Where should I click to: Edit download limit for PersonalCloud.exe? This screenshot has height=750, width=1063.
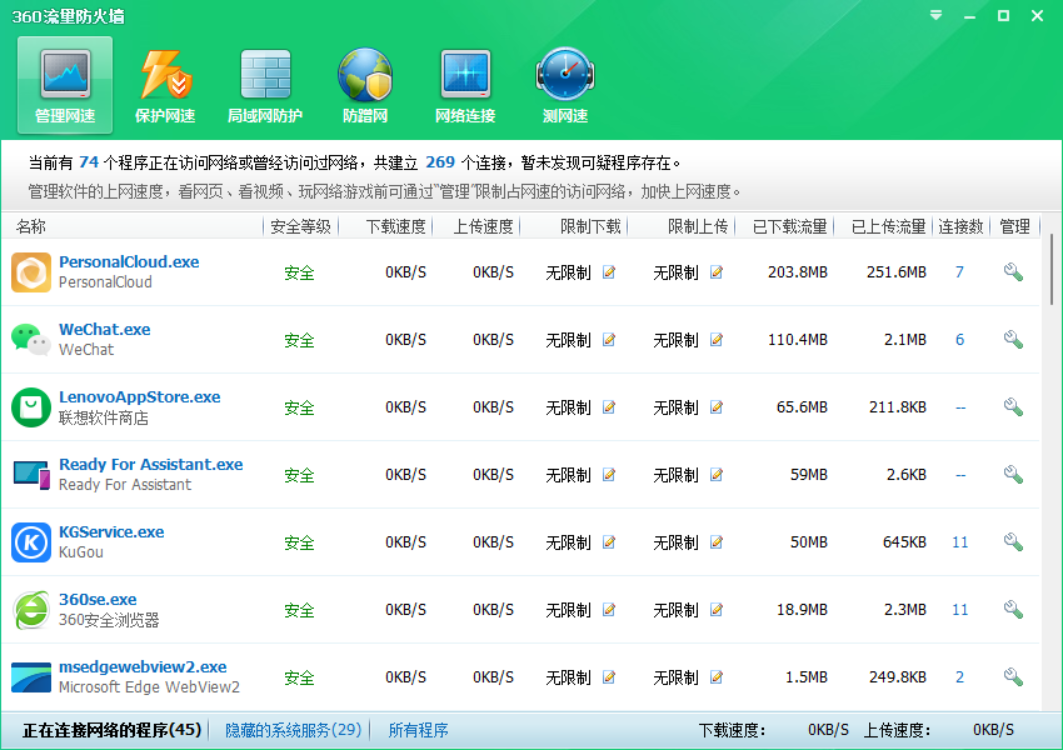(609, 273)
